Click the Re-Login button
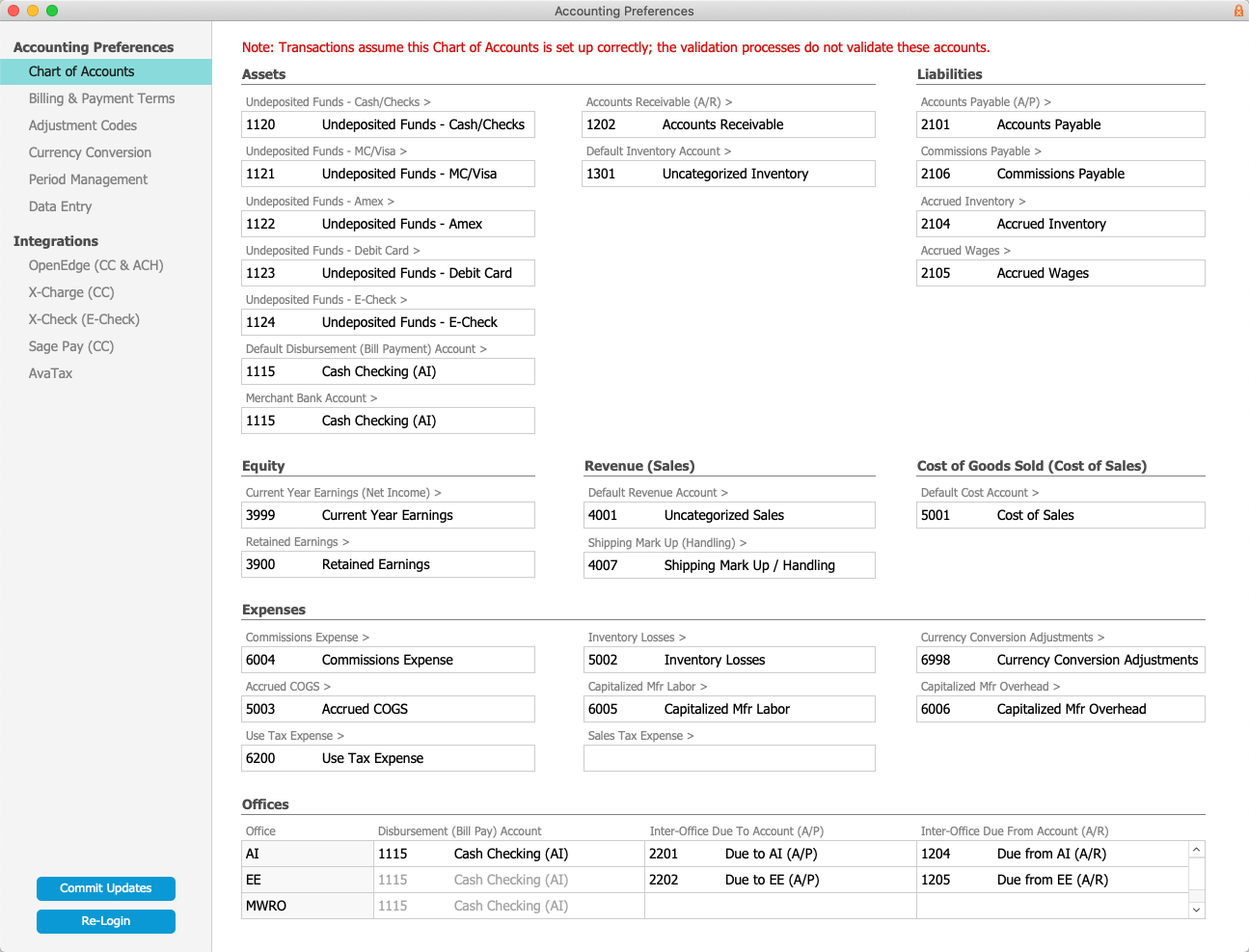 click(x=106, y=921)
